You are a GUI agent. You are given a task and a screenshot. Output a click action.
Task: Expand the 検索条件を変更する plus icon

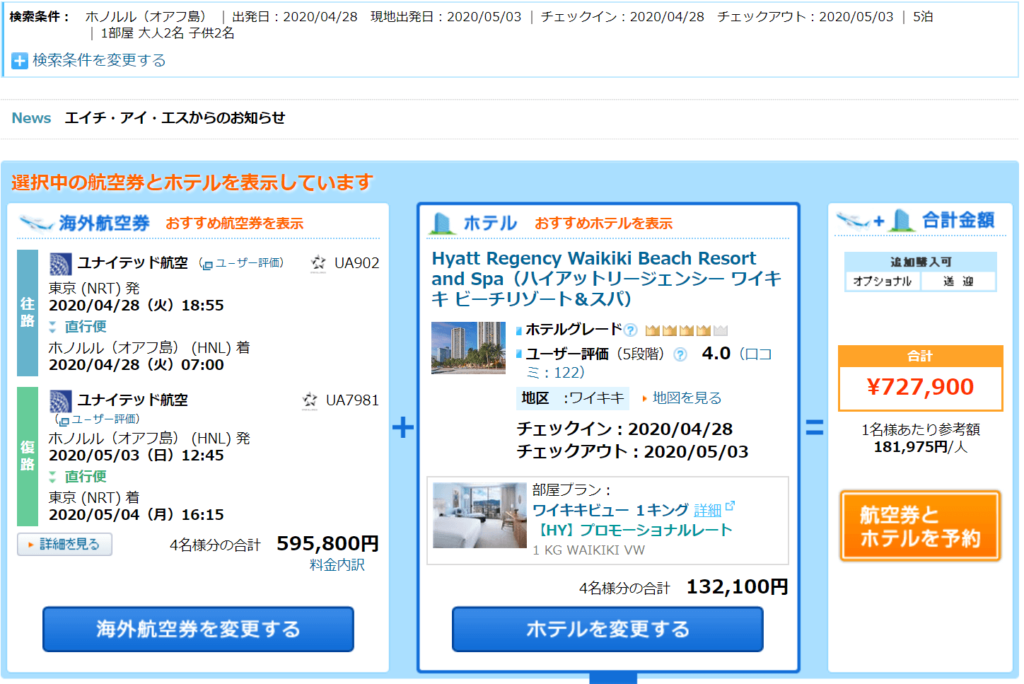[x=19, y=61]
